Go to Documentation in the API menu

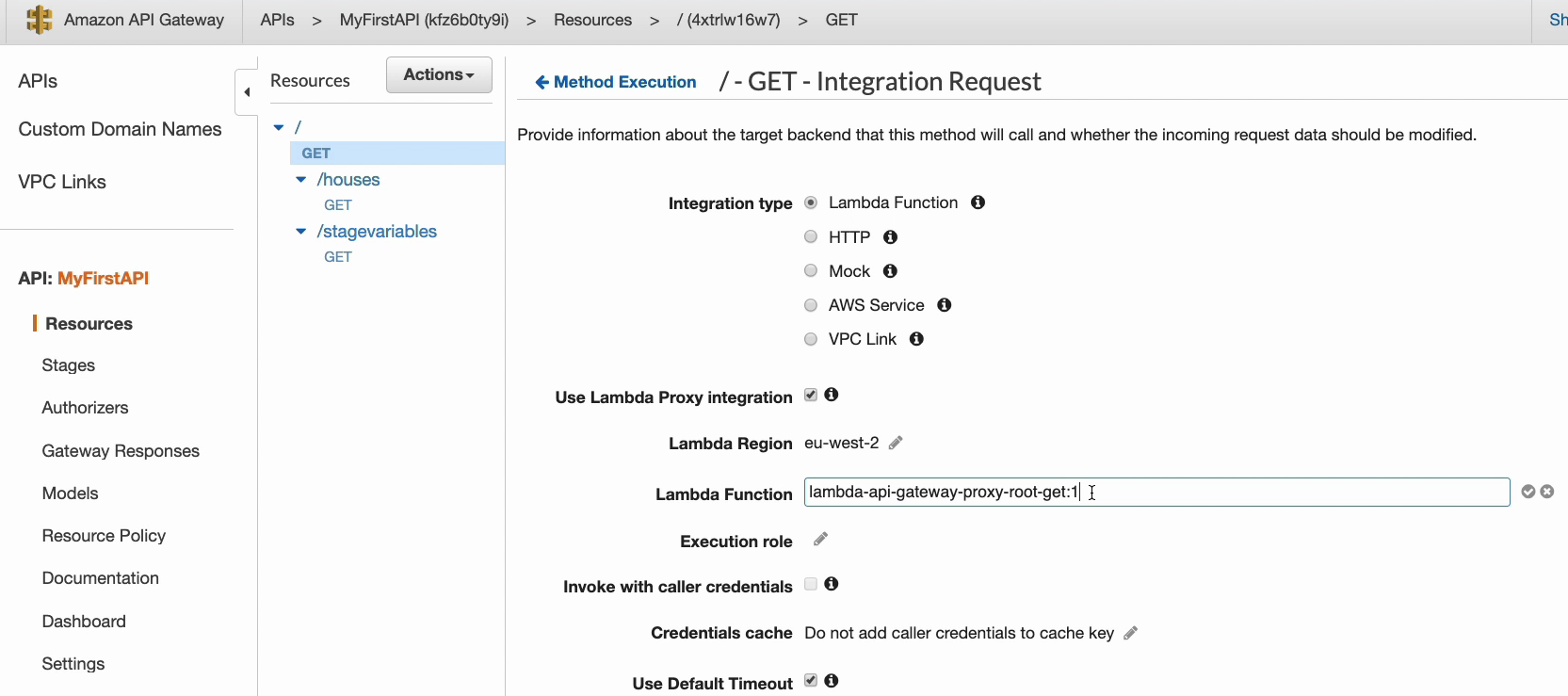[x=100, y=578]
